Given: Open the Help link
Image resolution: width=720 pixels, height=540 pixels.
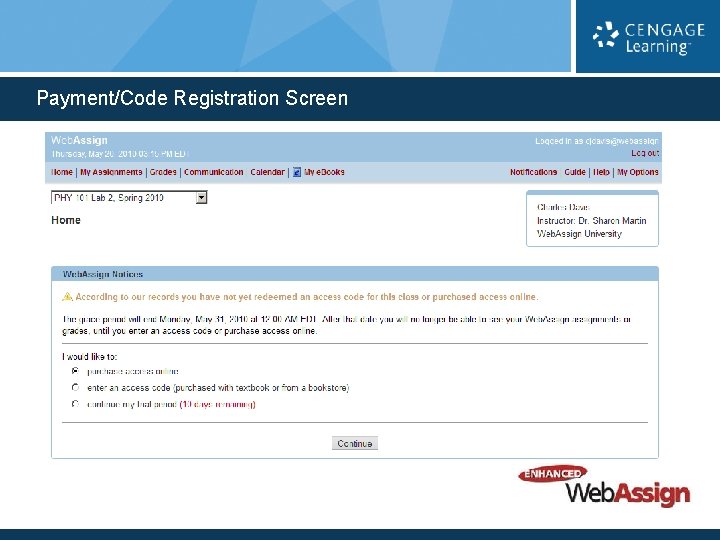Looking at the screenshot, I should pyautogui.click(x=602, y=172).
